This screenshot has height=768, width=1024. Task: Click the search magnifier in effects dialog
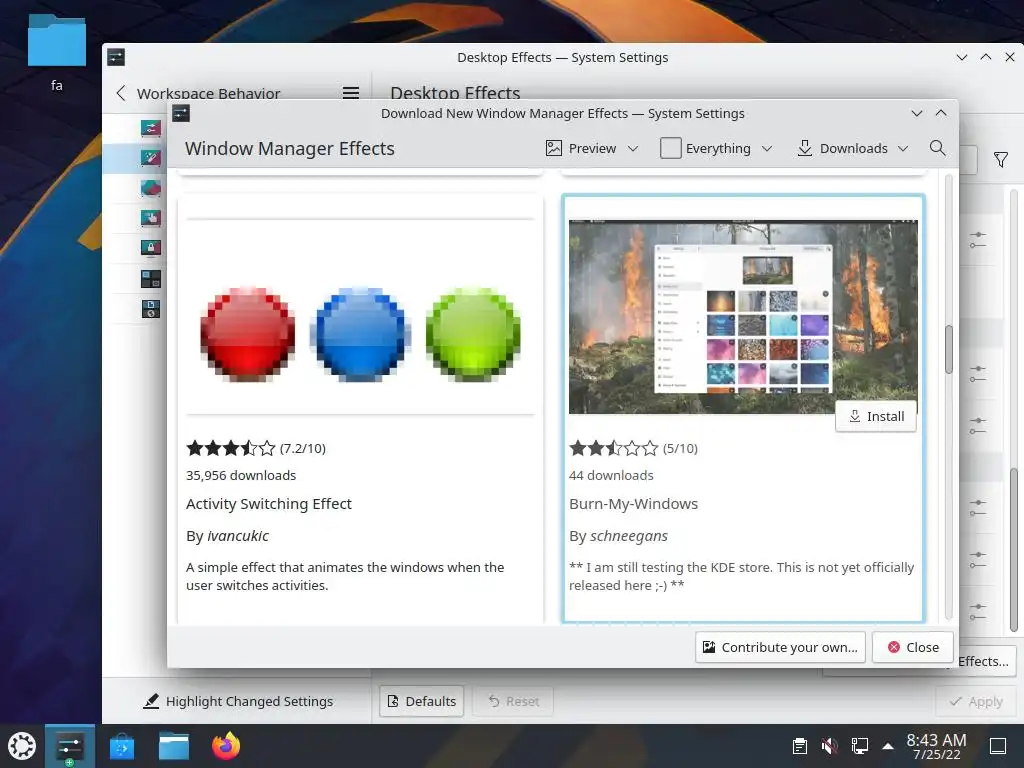point(937,148)
